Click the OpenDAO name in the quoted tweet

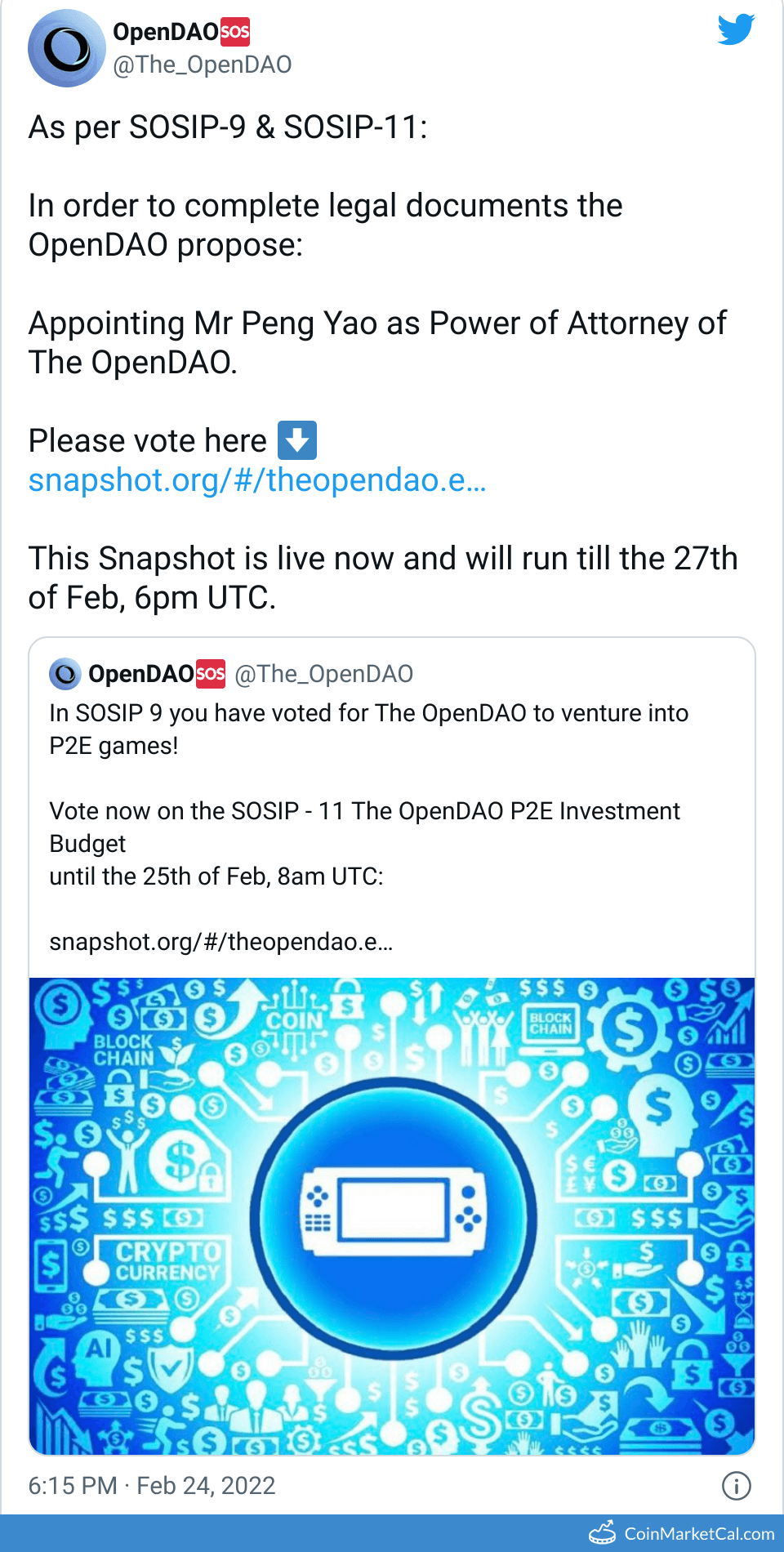pos(140,674)
